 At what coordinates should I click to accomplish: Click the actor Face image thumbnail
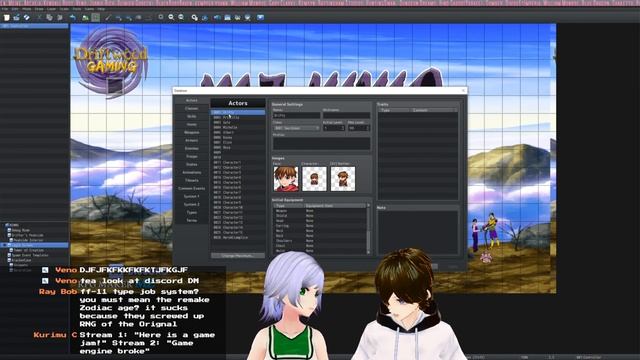point(286,179)
